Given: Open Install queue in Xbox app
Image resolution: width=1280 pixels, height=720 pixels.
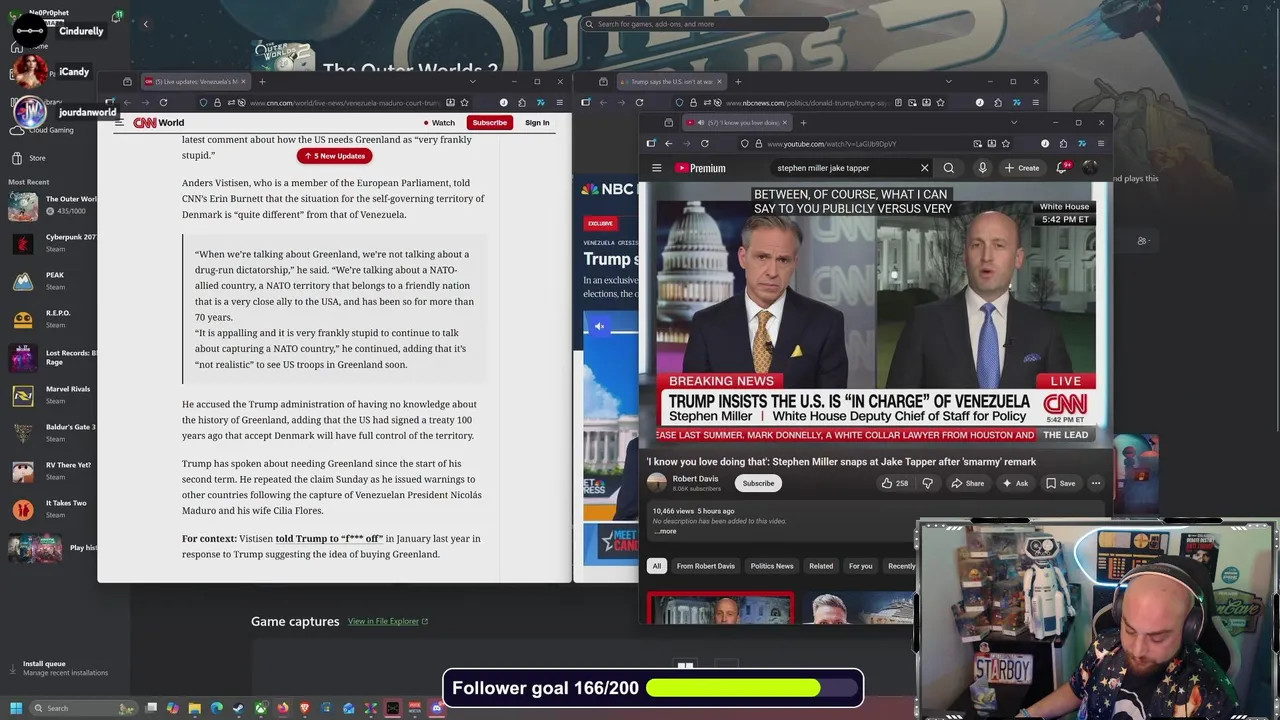Looking at the screenshot, I should click(60, 668).
